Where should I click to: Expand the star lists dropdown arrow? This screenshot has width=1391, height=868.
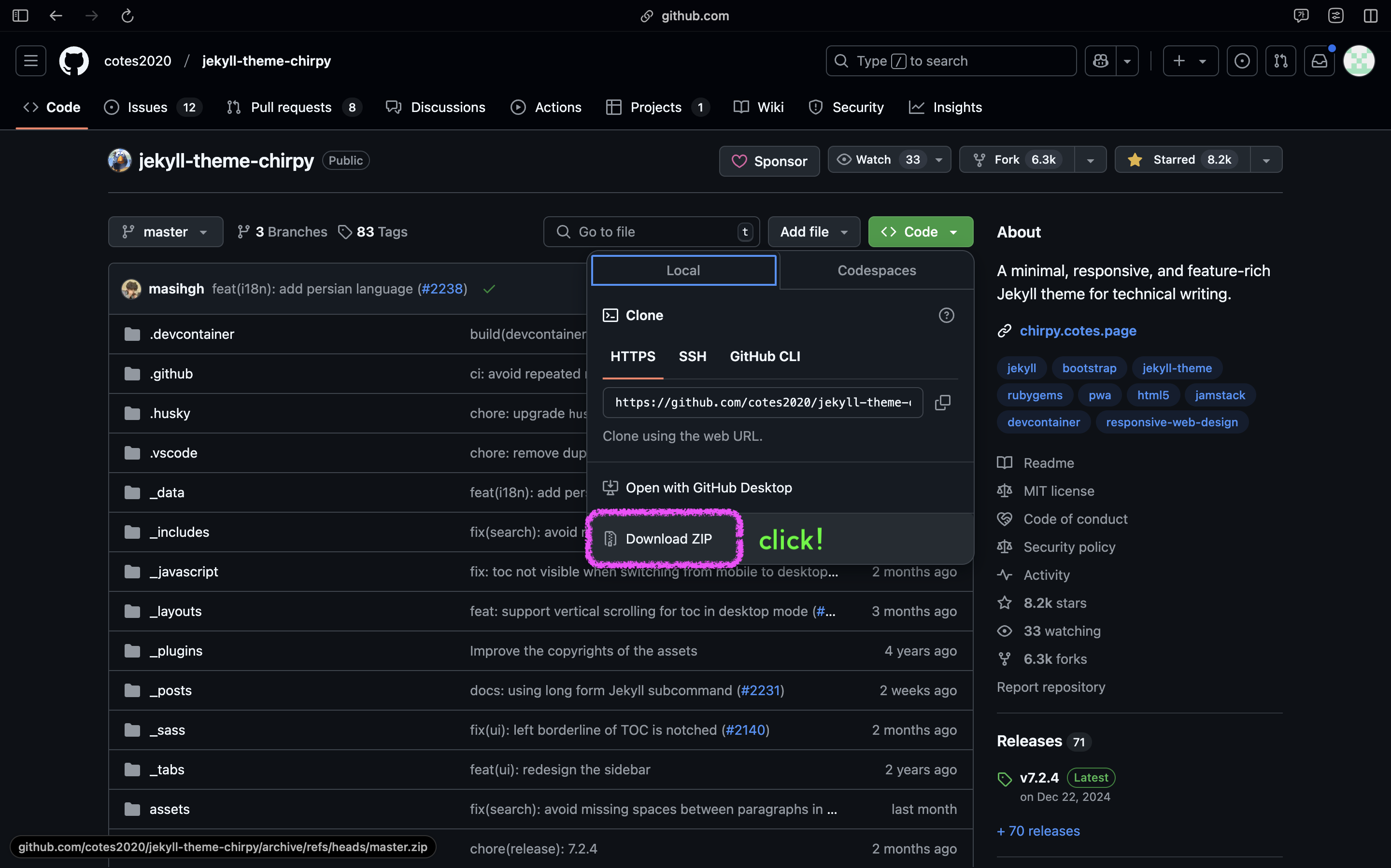[1266, 160]
